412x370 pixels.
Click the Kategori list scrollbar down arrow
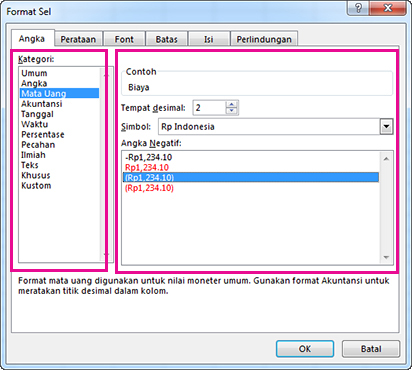pos(106,254)
